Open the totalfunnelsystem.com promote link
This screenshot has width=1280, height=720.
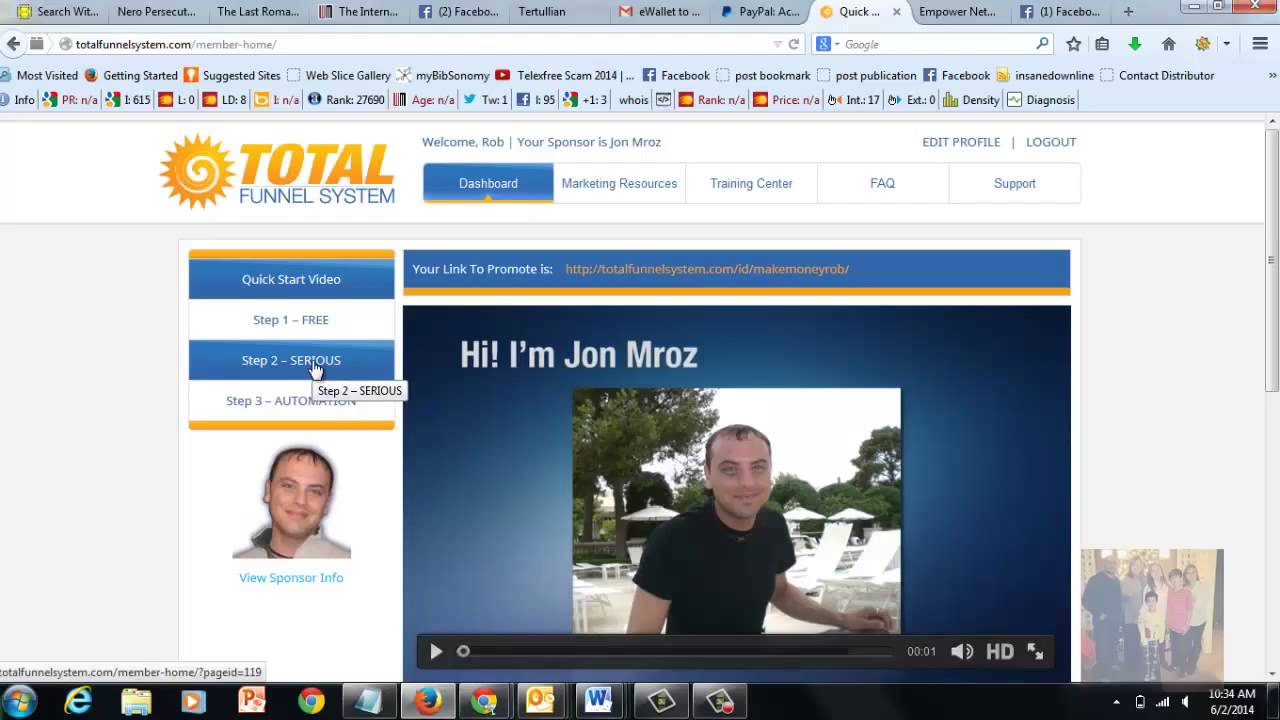[x=707, y=269]
